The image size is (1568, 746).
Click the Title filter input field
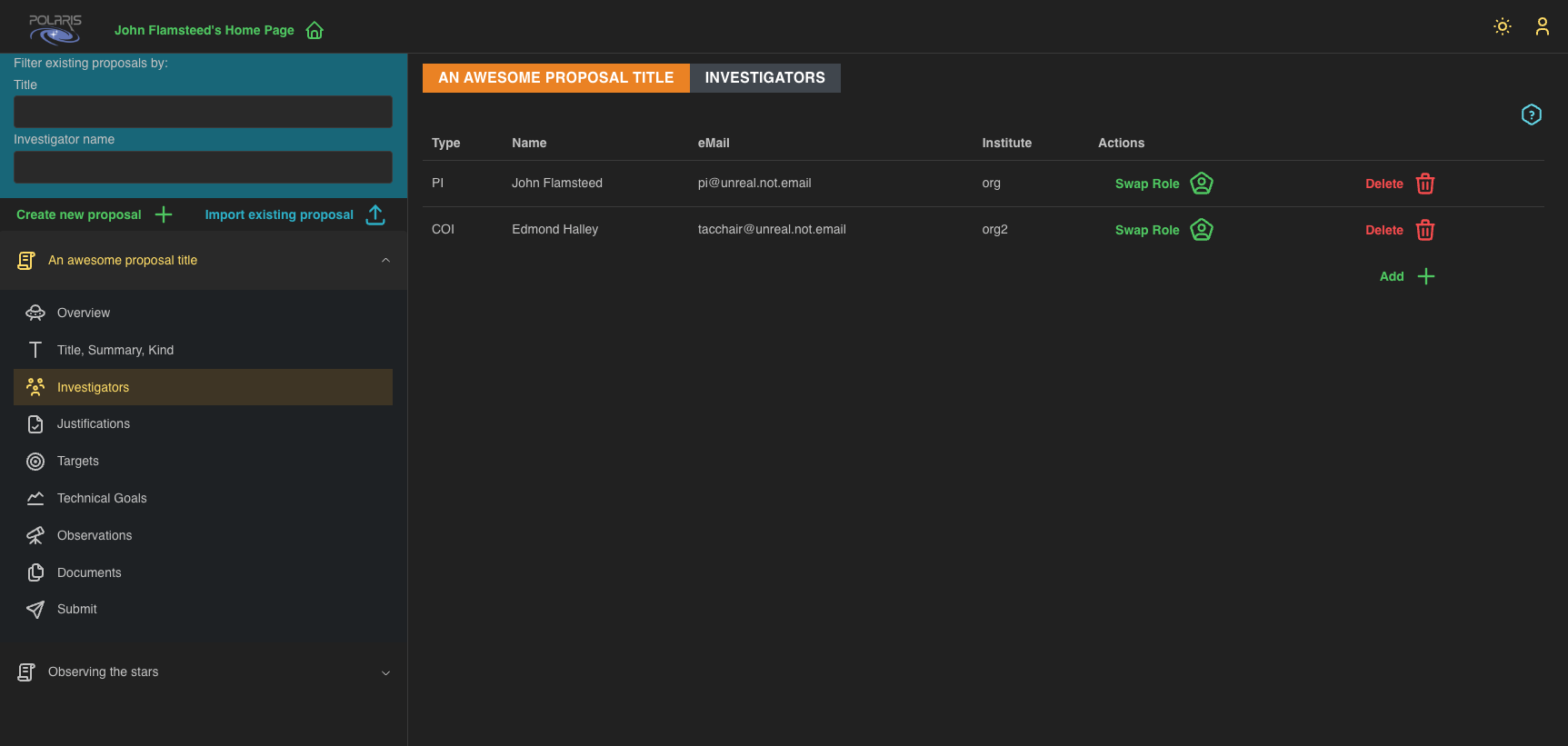(x=203, y=112)
